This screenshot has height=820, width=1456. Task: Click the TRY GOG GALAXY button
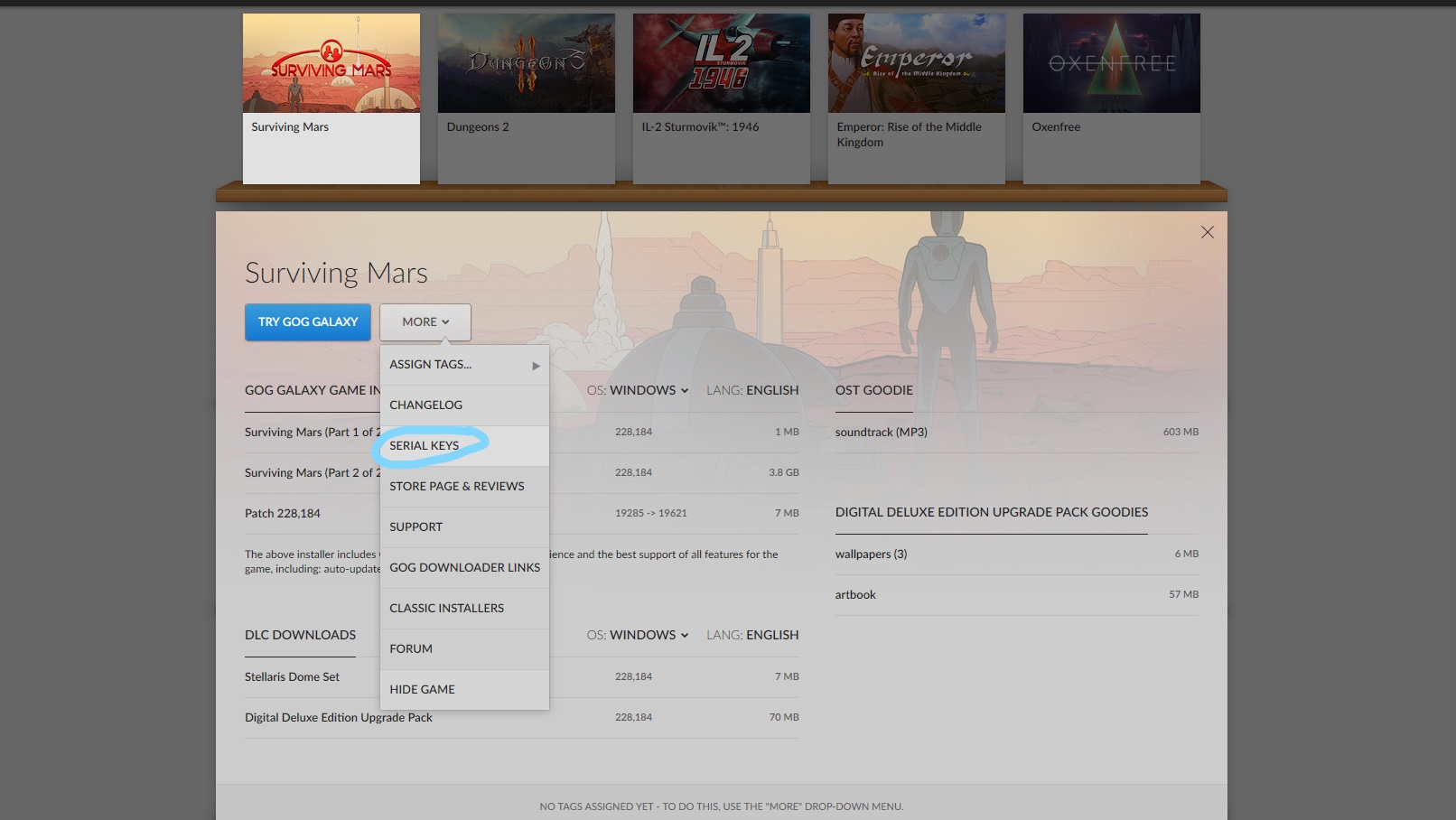tap(308, 321)
